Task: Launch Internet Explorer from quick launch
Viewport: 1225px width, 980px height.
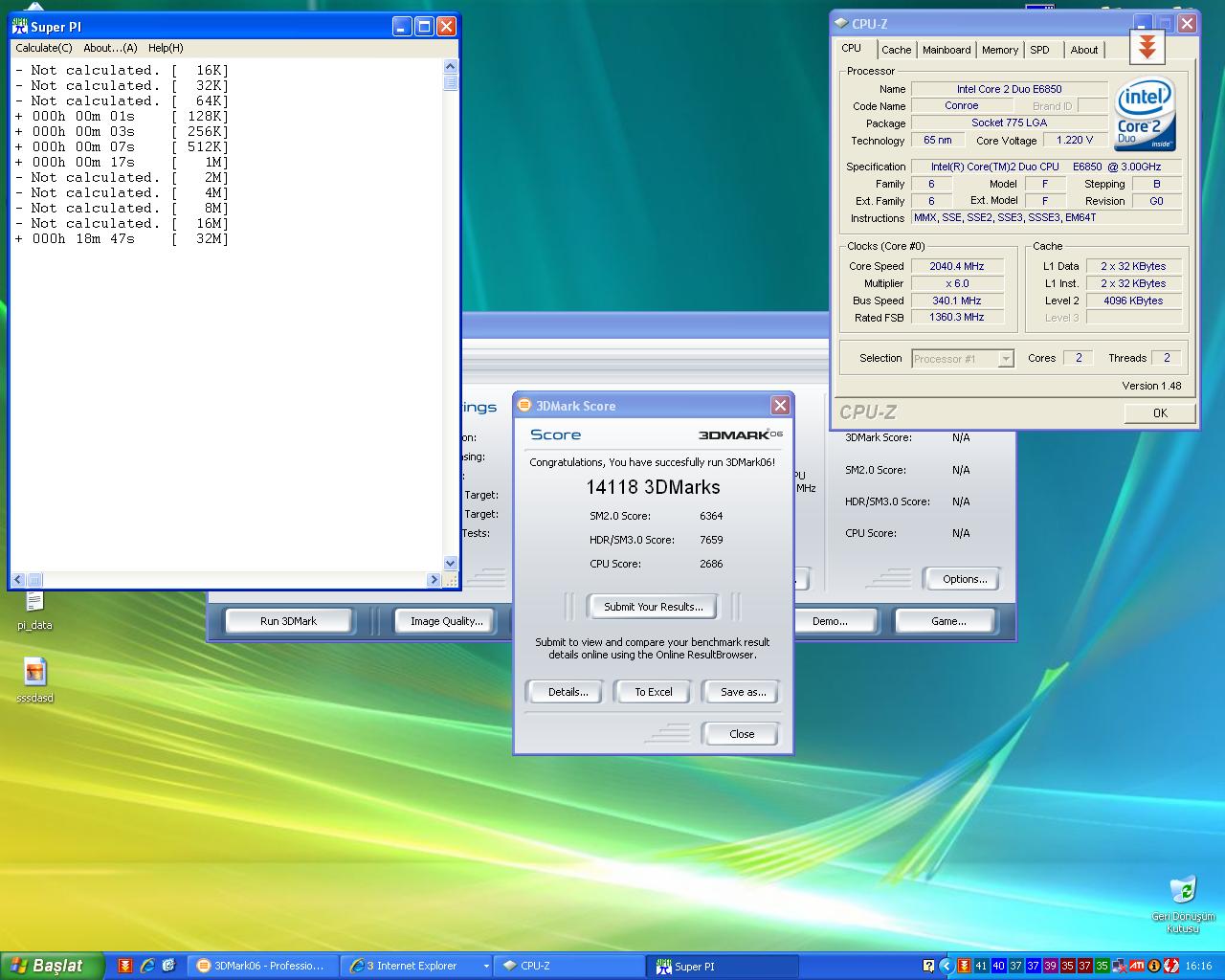Action: 147,966
